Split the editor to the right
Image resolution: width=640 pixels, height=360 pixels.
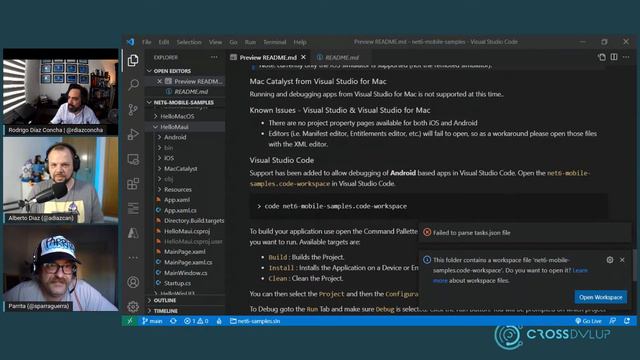pyautogui.click(x=614, y=57)
